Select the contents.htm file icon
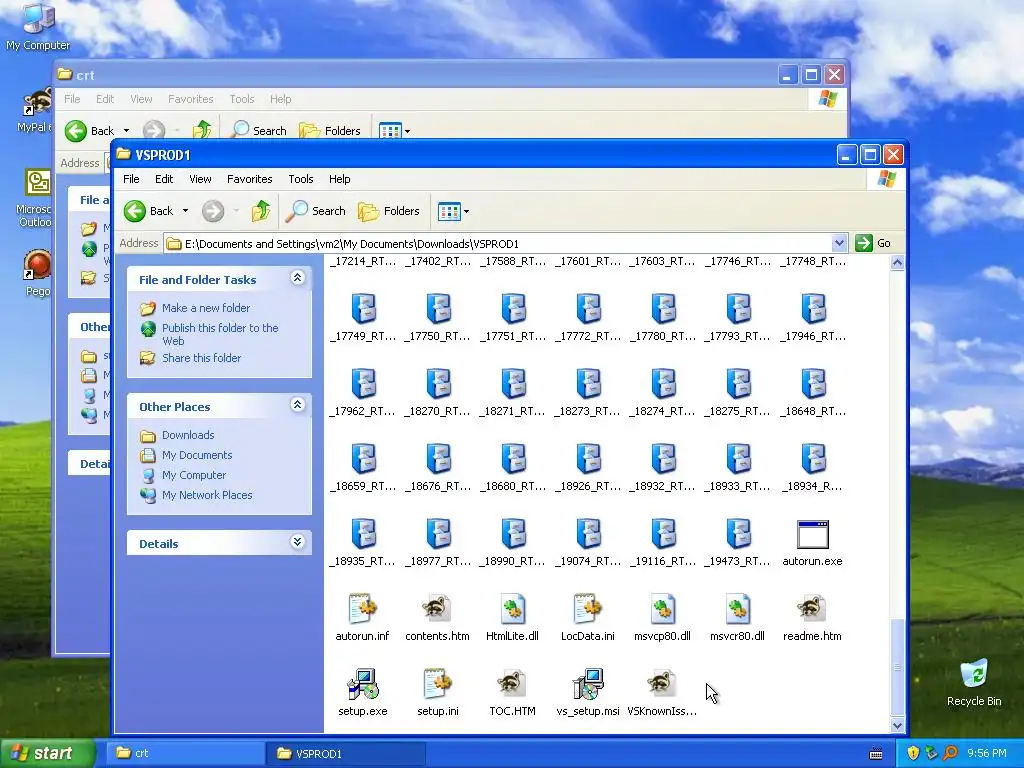This screenshot has height=768, width=1024. [x=437, y=608]
